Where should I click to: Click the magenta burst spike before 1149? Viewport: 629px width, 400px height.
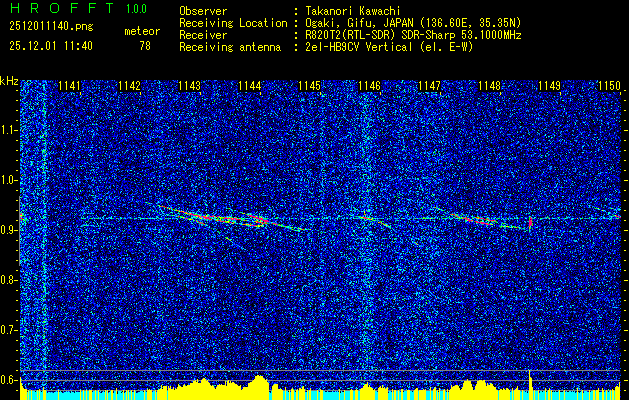pyautogui.click(x=530, y=223)
